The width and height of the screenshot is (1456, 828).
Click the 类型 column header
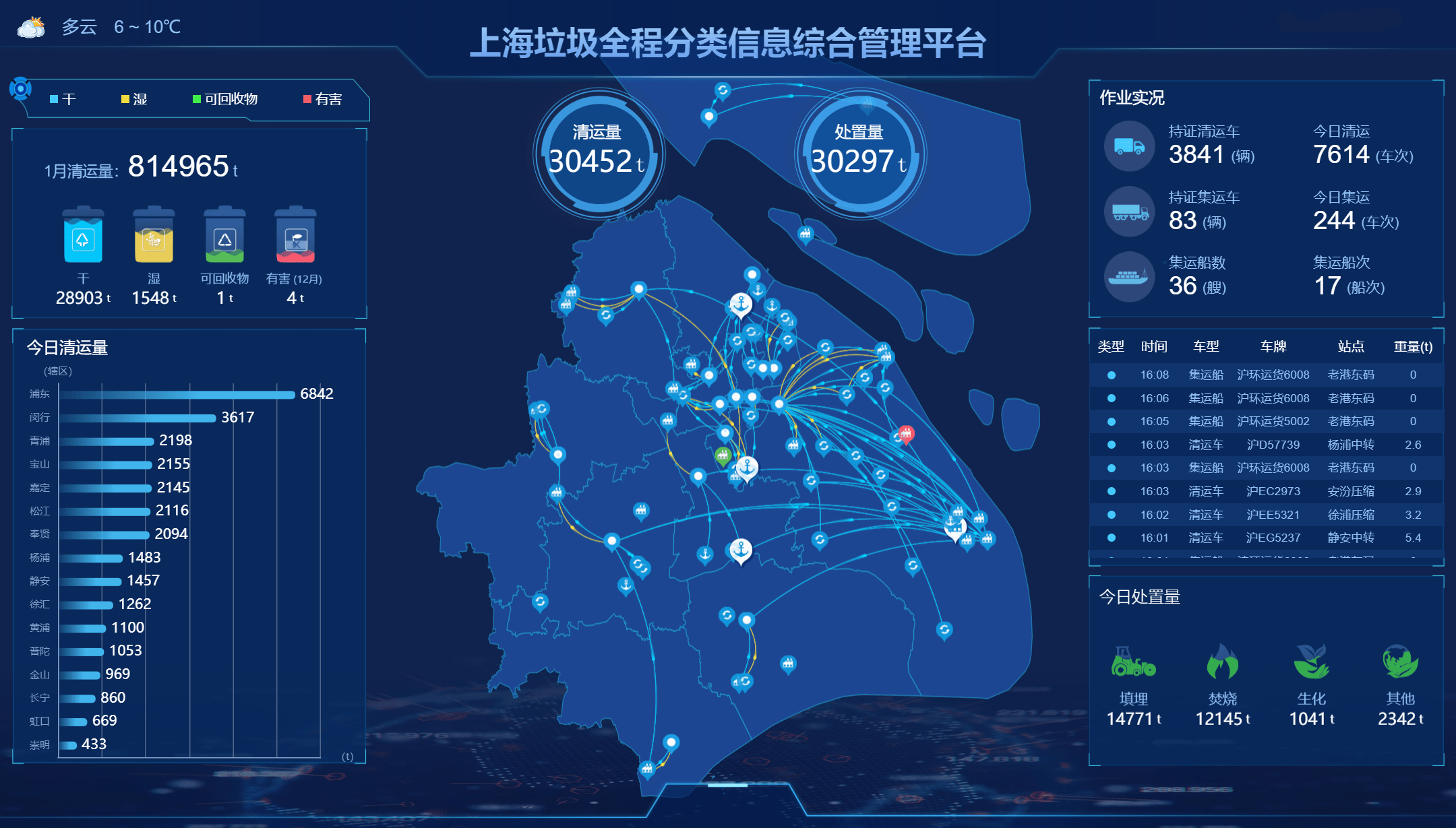[1111, 346]
